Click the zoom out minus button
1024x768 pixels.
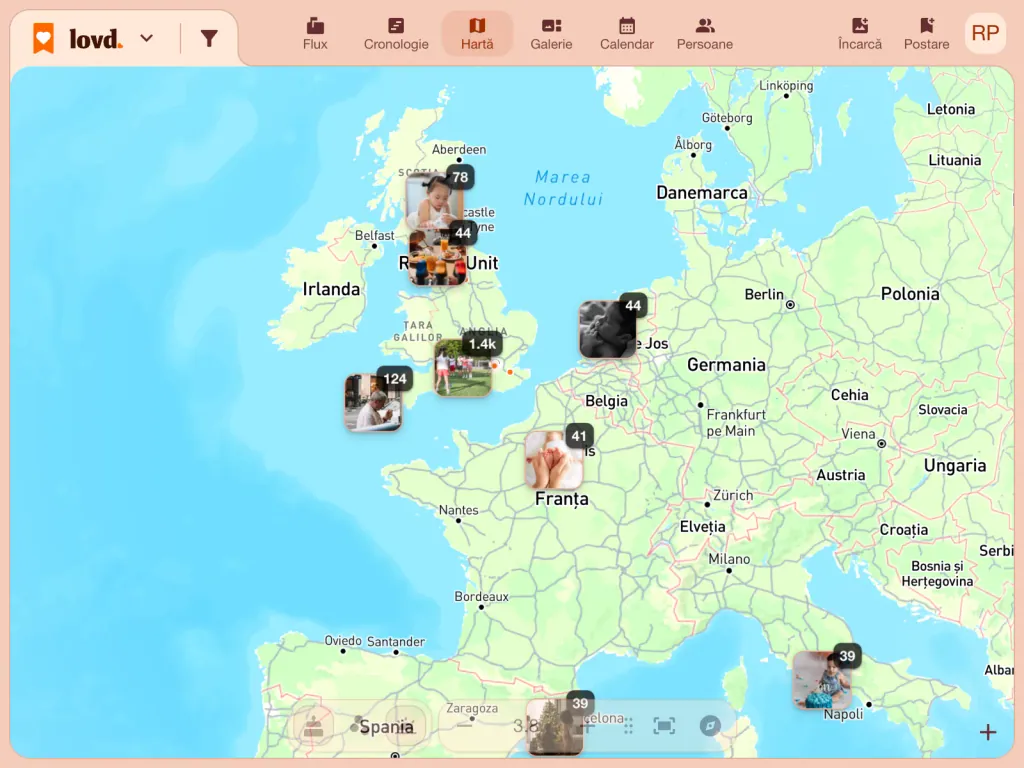pos(464,726)
